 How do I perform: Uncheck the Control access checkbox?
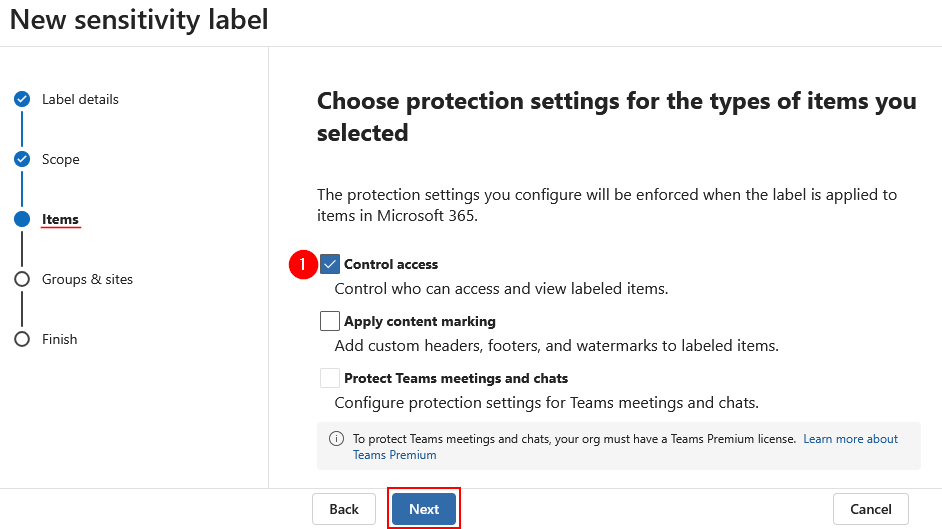pos(330,265)
